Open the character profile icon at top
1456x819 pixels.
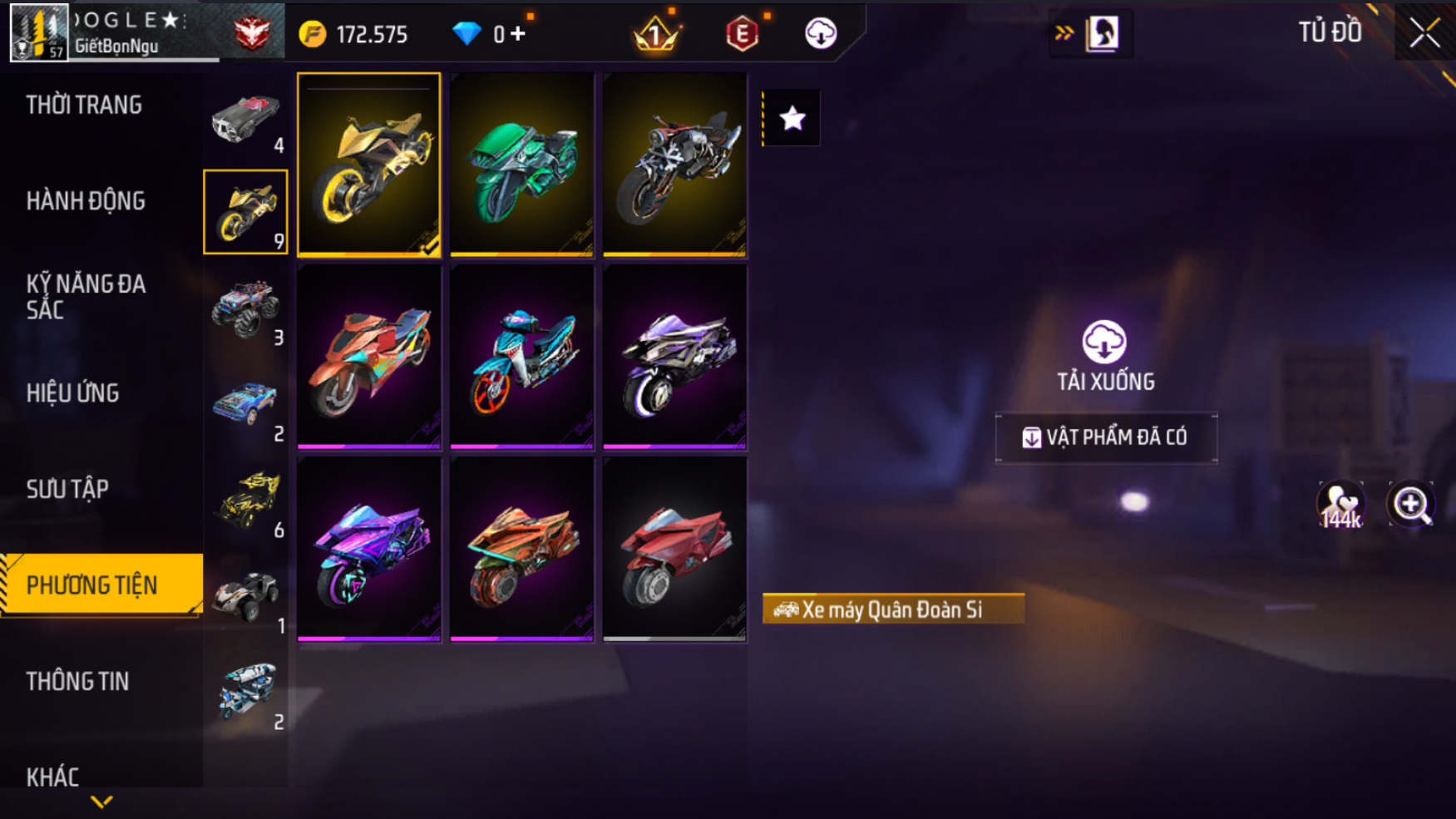point(1103,33)
